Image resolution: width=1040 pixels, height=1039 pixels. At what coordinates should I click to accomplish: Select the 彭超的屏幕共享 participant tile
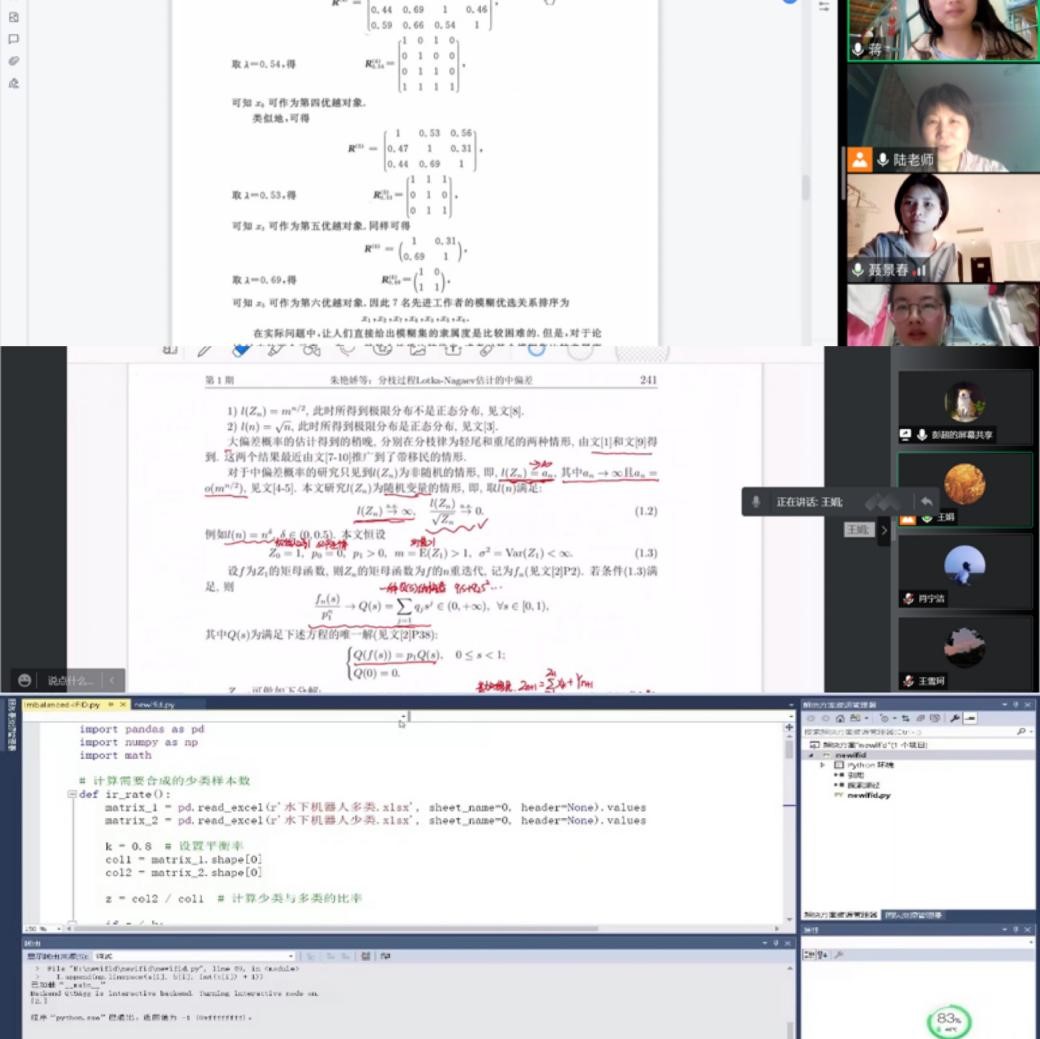click(964, 407)
